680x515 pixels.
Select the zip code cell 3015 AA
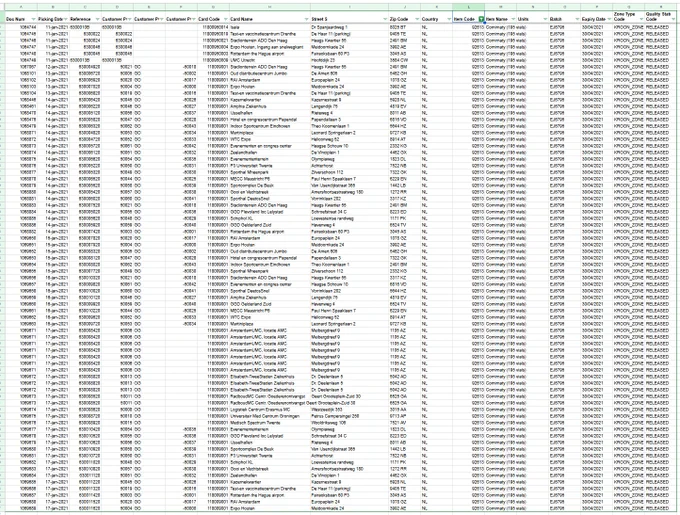tap(405, 409)
